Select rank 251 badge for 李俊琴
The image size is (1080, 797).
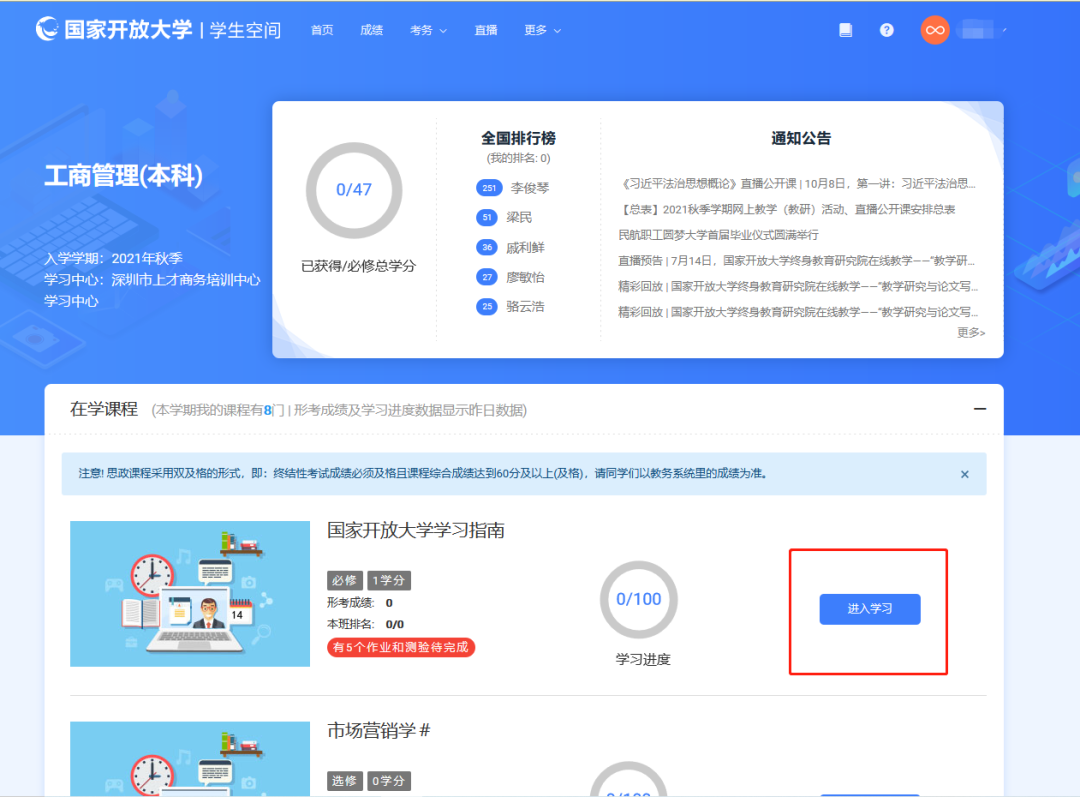point(488,188)
